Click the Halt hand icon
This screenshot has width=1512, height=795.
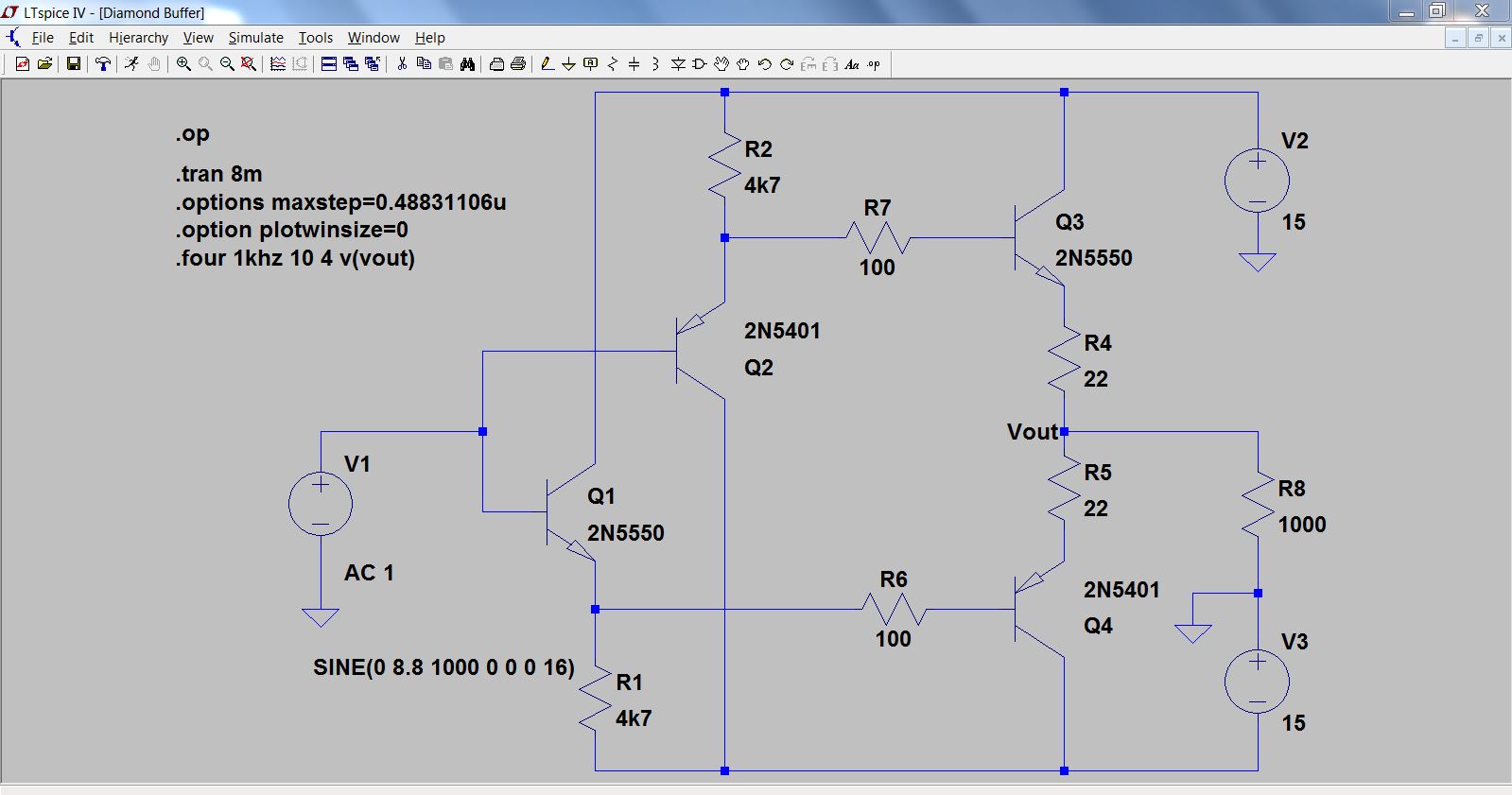[154, 64]
